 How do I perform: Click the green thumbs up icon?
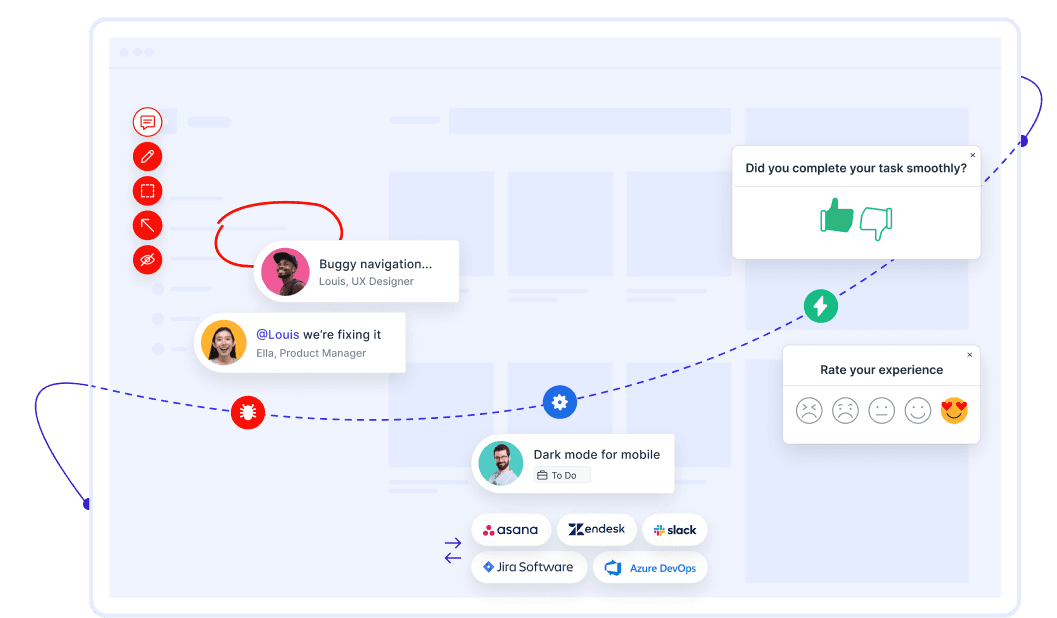point(837,216)
